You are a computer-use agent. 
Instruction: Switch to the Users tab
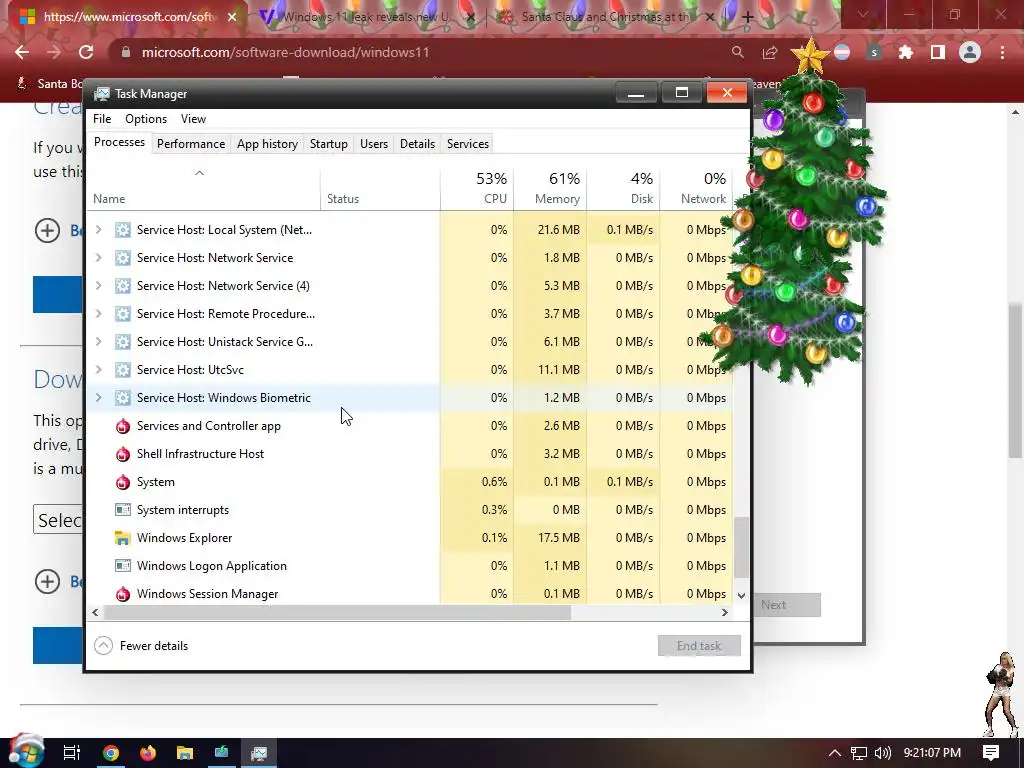[x=374, y=144]
